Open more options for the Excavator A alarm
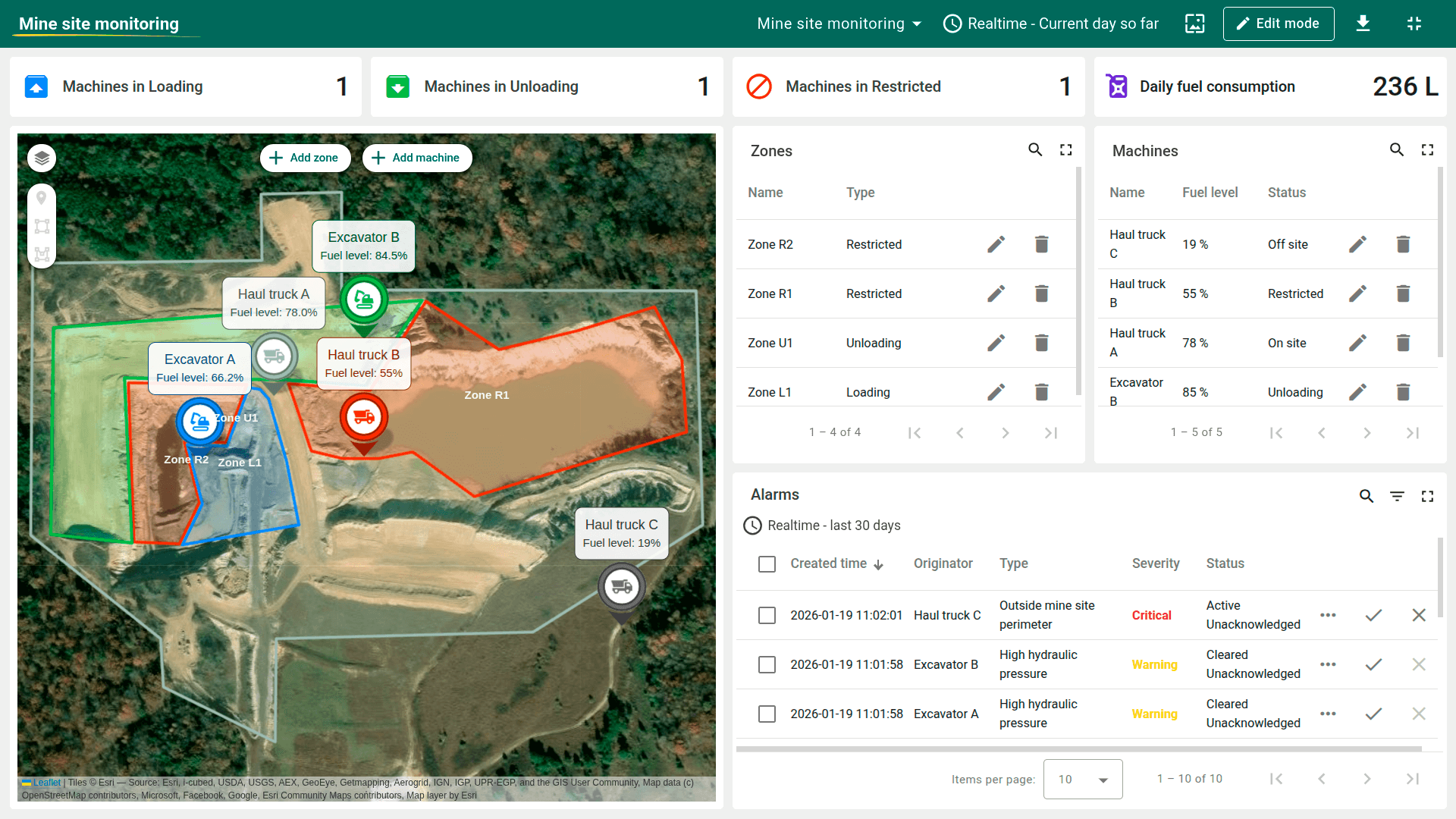Image resolution: width=1456 pixels, height=819 pixels. coord(1328,714)
